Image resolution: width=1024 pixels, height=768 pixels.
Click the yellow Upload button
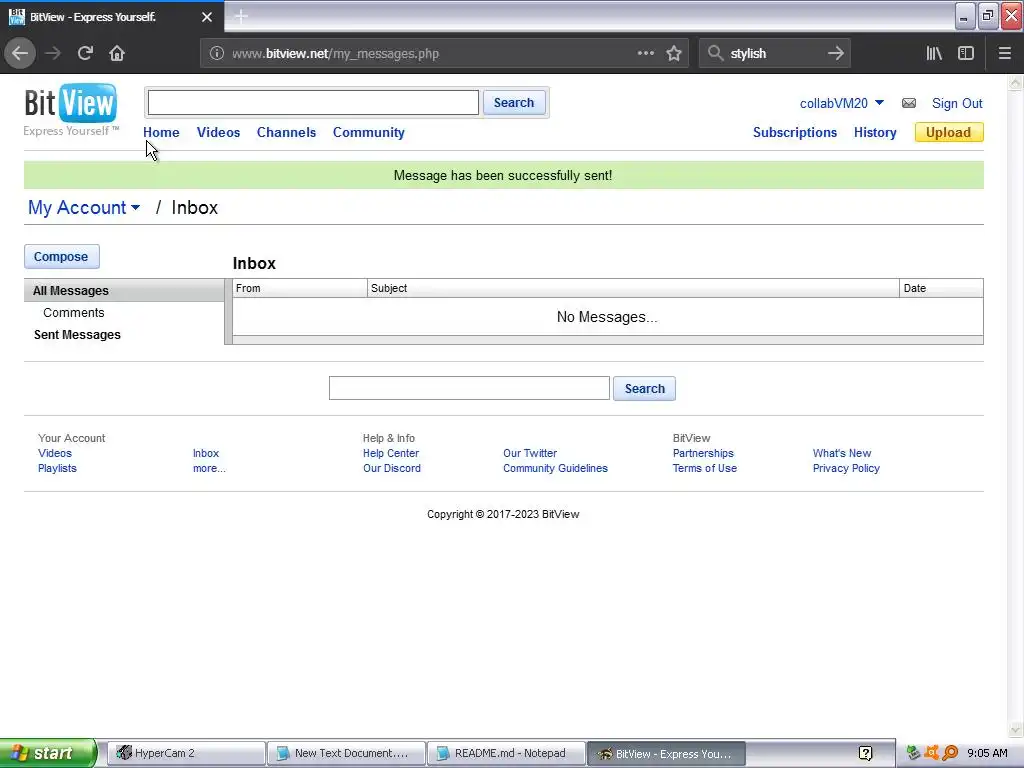pos(949,133)
